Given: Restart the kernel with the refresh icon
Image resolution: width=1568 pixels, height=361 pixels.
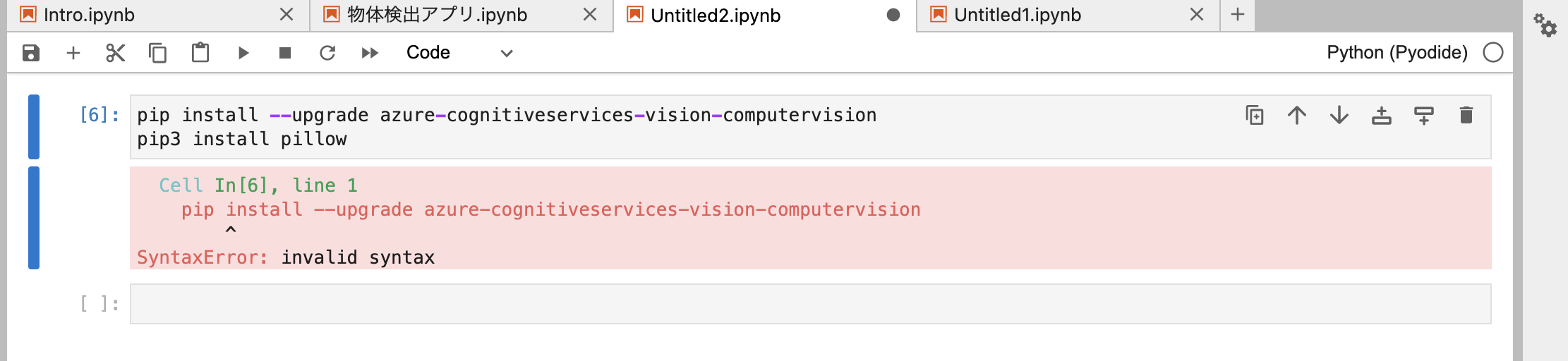Looking at the screenshot, I should coord(327,53).
